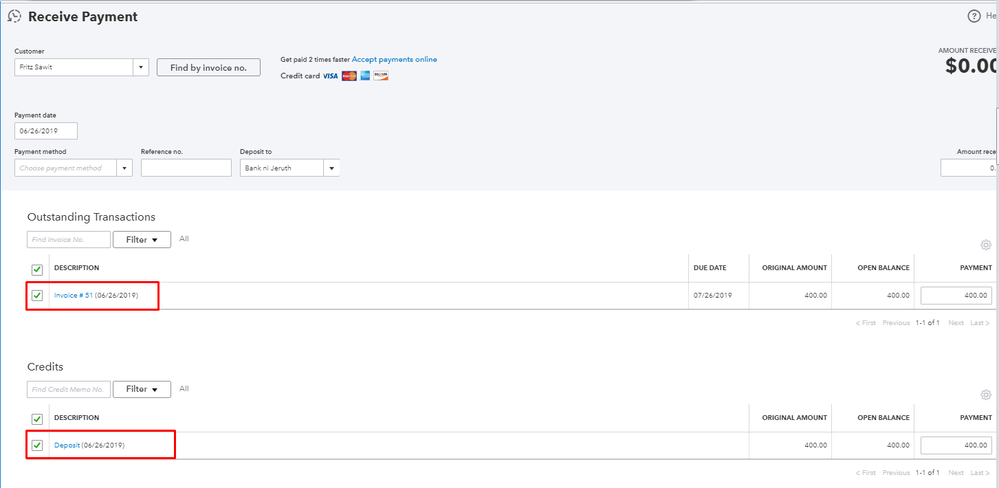
Task: Click the Receive Payment history clock icon
Action: [x=14, y=17]
